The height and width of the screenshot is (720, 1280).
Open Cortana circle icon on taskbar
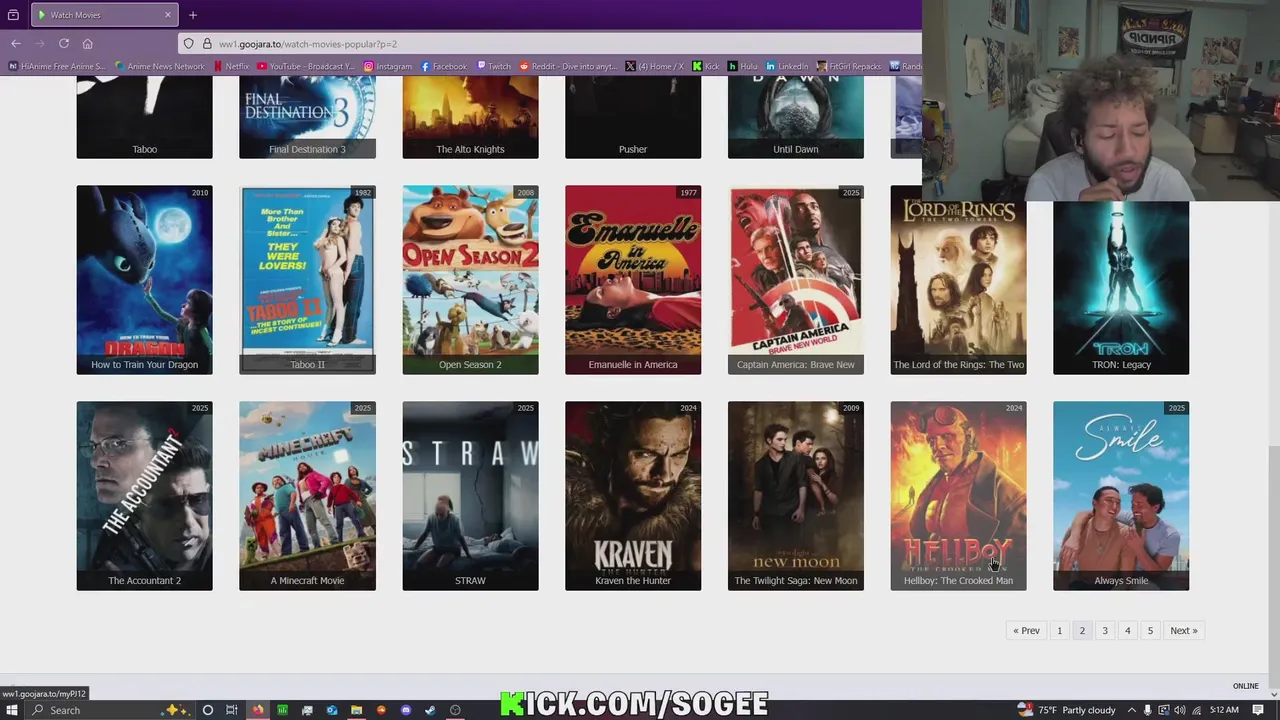click(x=208, y=710)
